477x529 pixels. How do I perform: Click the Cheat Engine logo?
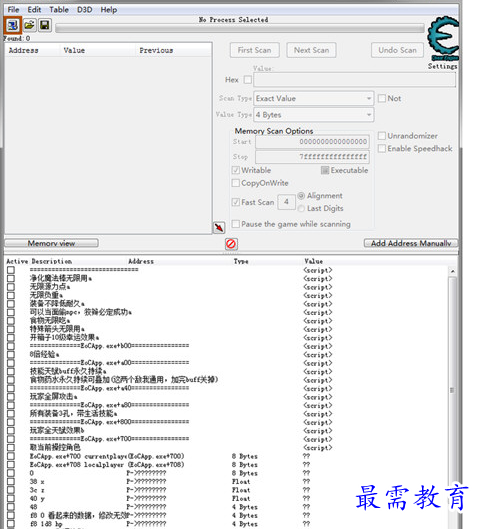pyautogui.click(x=443, y=38)
